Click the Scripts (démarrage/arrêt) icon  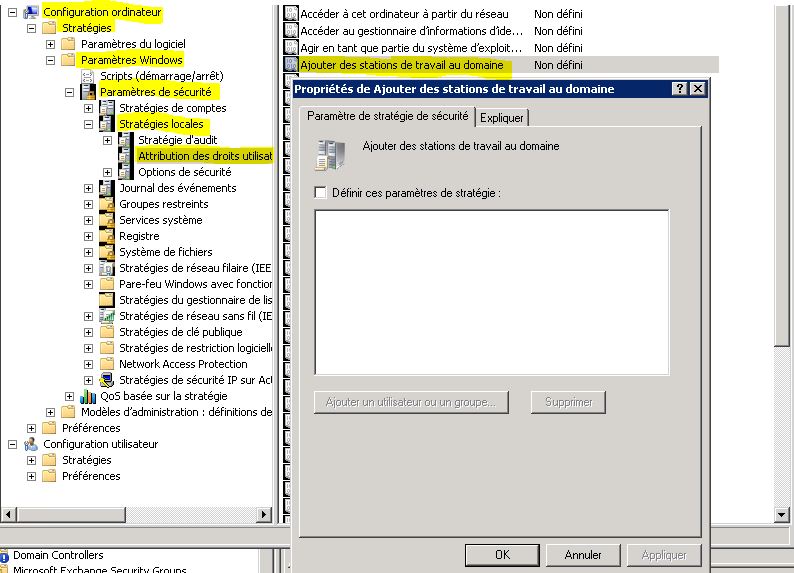pyautogui.click(x=88, y=76)
